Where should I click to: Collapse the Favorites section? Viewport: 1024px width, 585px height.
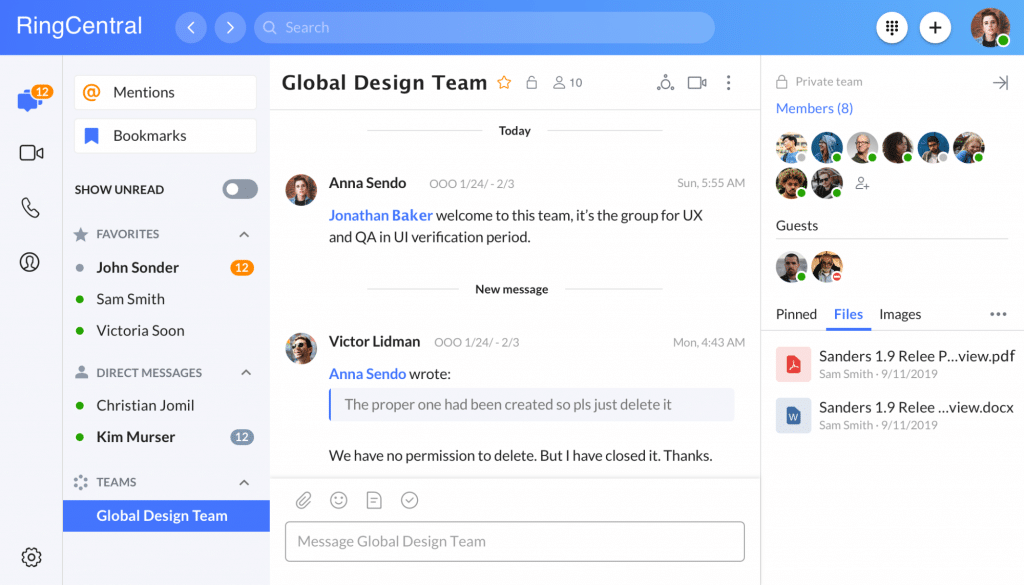[244, 234]
